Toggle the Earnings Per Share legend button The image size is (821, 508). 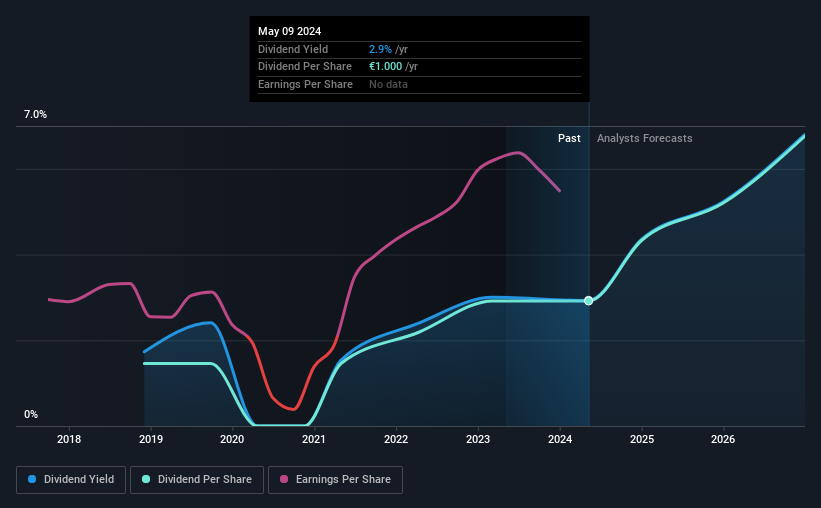[x=335, y=480]
